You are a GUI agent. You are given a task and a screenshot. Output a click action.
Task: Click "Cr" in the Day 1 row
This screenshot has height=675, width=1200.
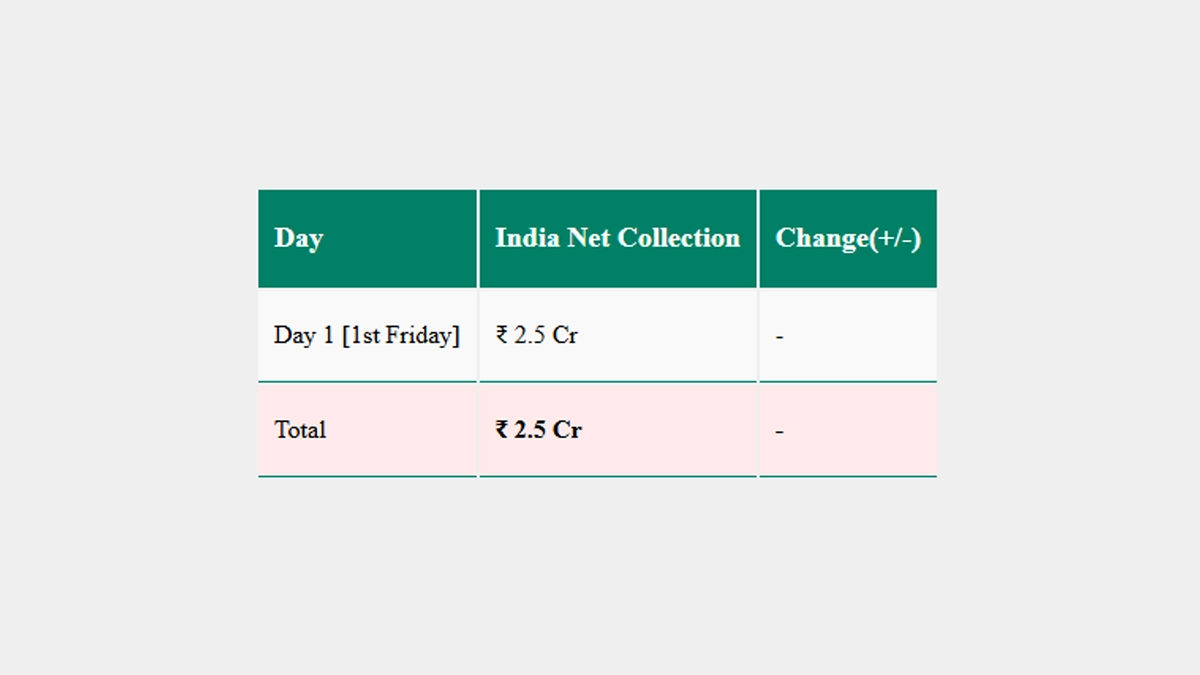565,335
